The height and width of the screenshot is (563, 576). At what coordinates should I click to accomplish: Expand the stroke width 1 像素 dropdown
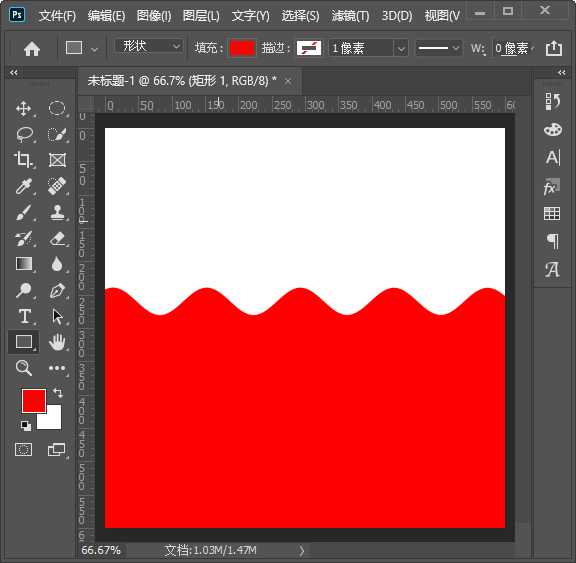(x=401, y=48)
